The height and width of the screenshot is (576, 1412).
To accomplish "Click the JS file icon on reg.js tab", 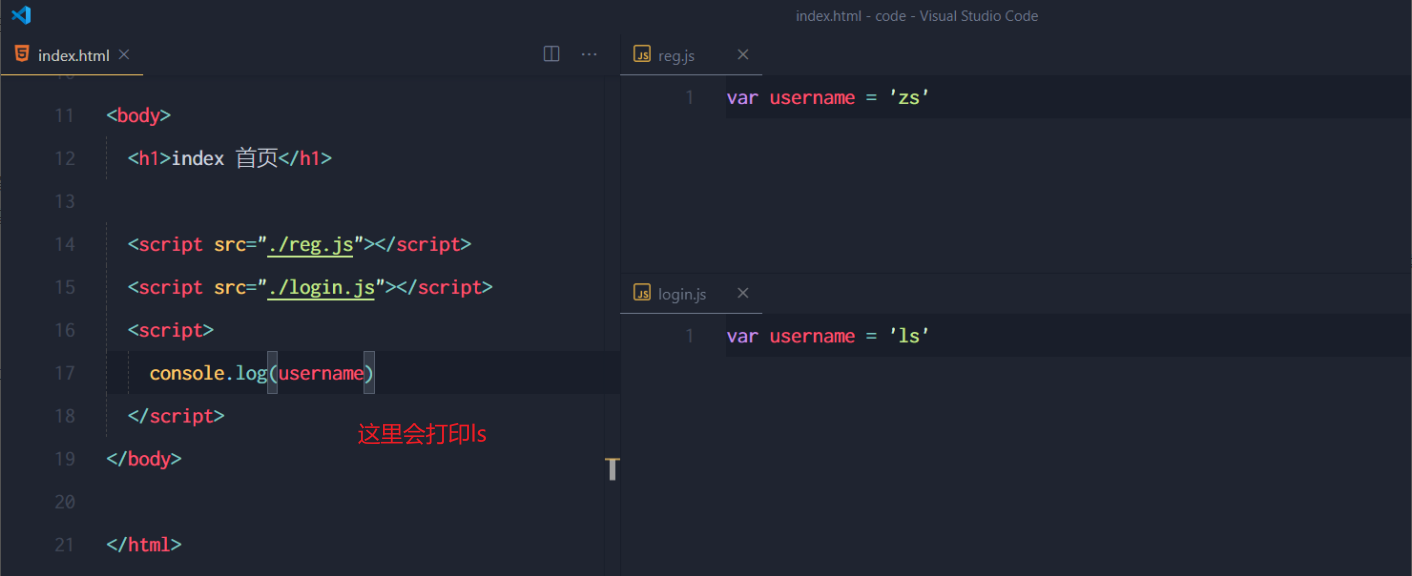I will 642,55.
